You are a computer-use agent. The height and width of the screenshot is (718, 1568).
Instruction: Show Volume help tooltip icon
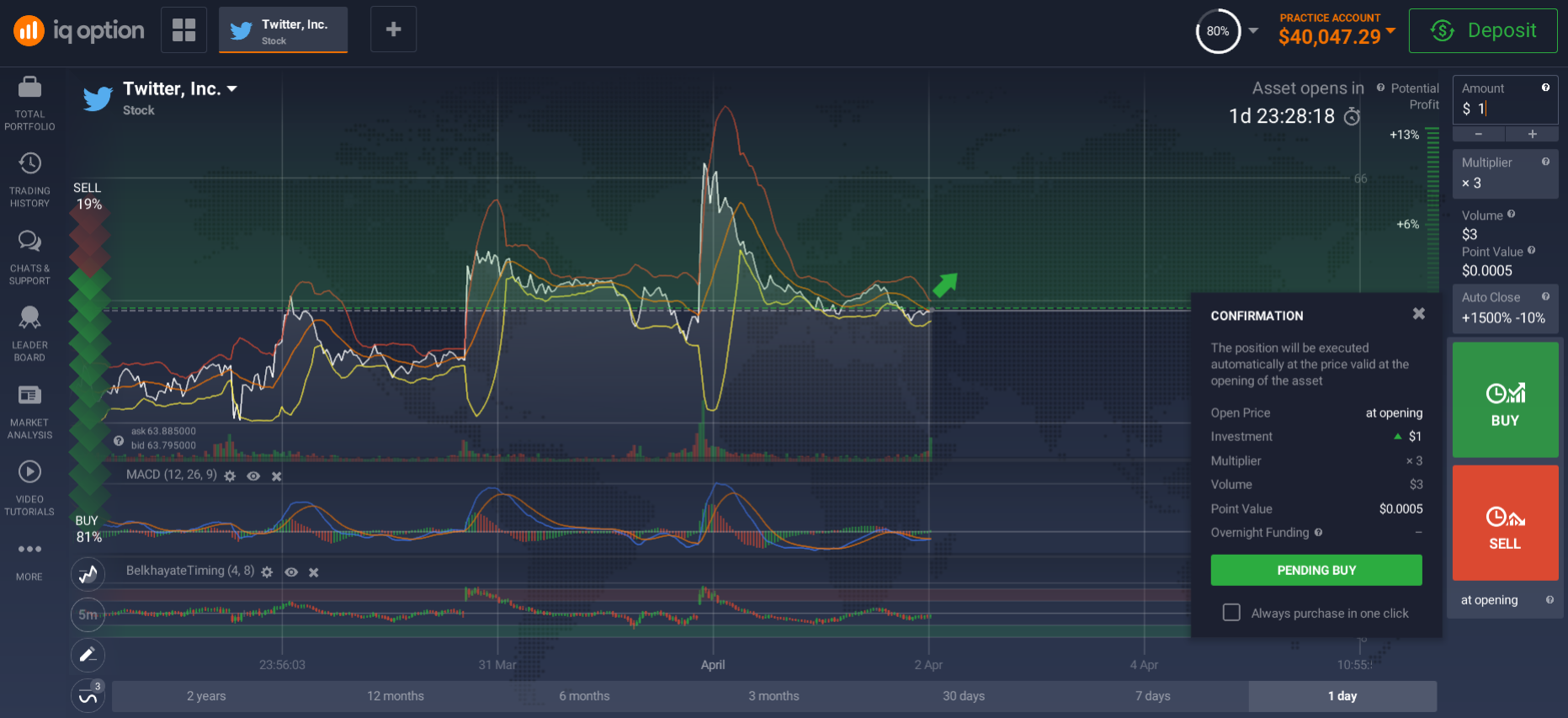point(1511,214)
